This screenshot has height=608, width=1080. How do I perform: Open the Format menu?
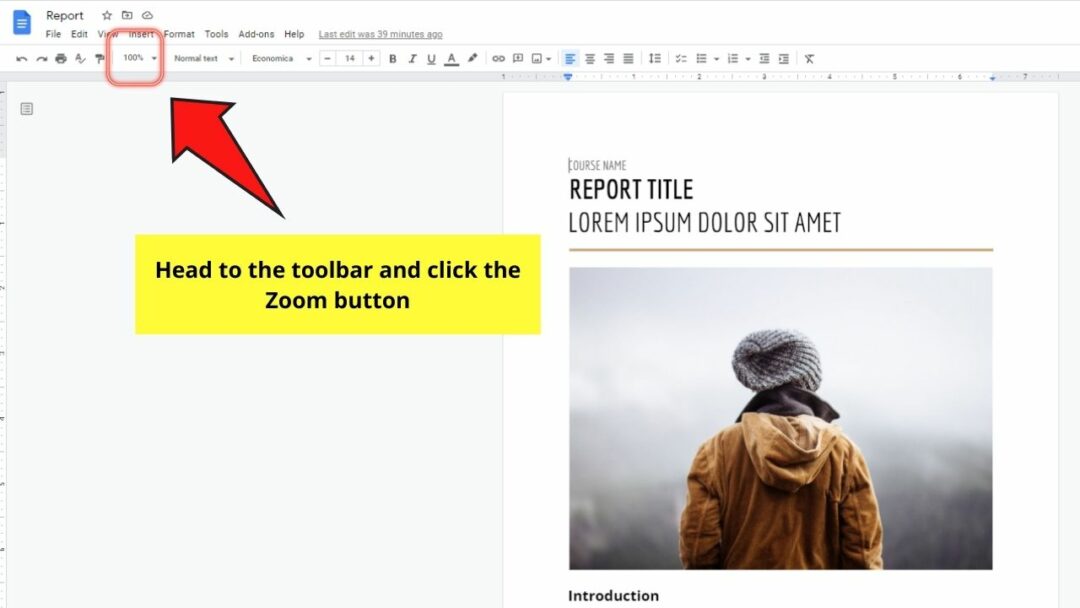pos(179,33)
